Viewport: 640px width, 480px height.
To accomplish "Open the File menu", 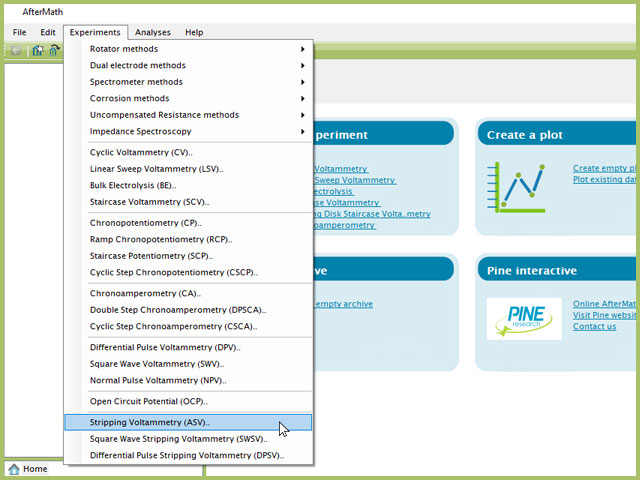I will (19, 32).
